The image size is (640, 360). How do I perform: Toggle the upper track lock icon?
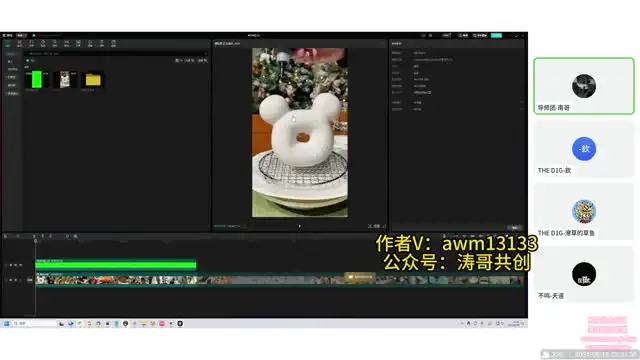[x=11, y=265]
